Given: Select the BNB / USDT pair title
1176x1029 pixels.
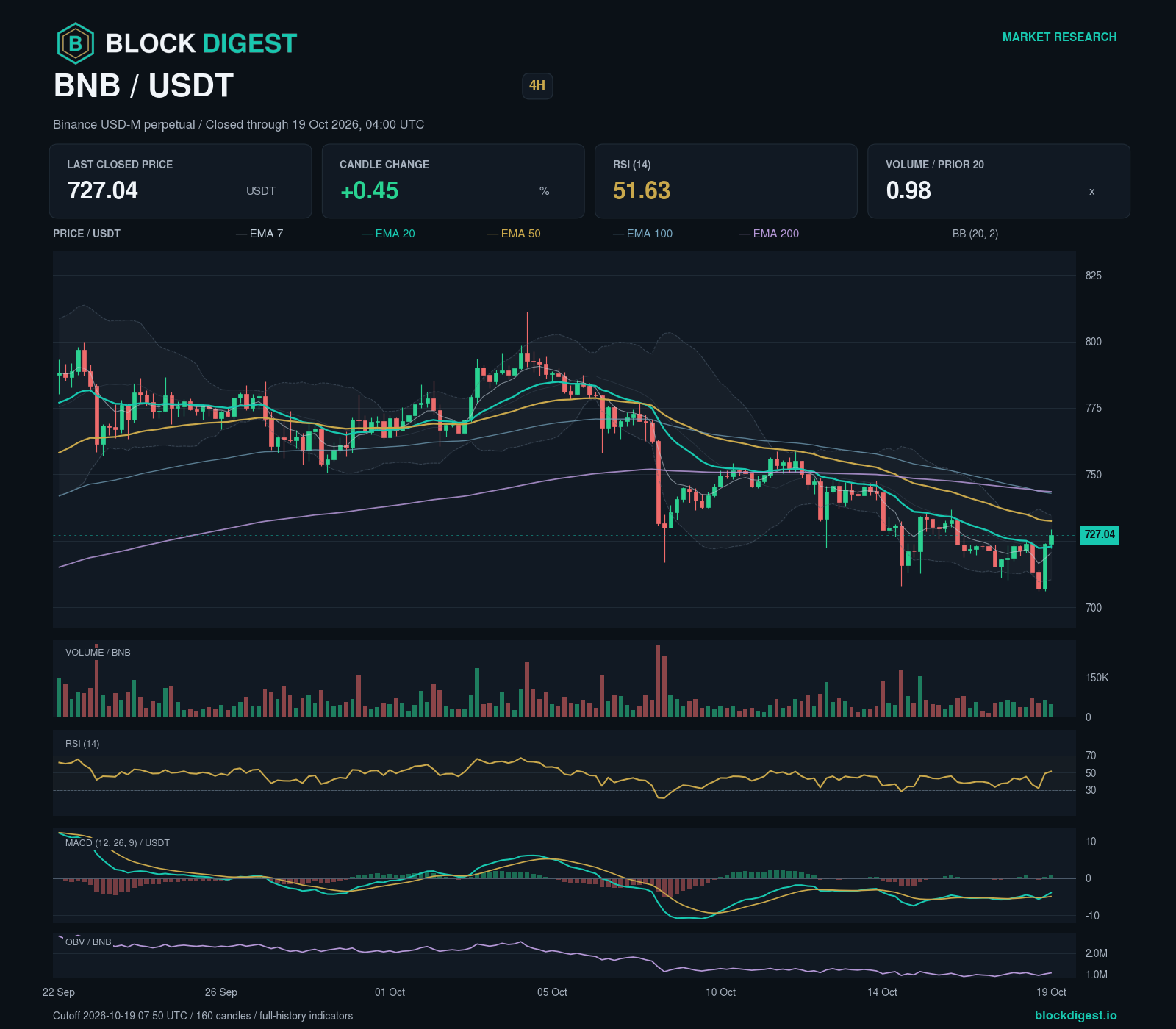Looking at the screenshot, I should pos(144,86).
